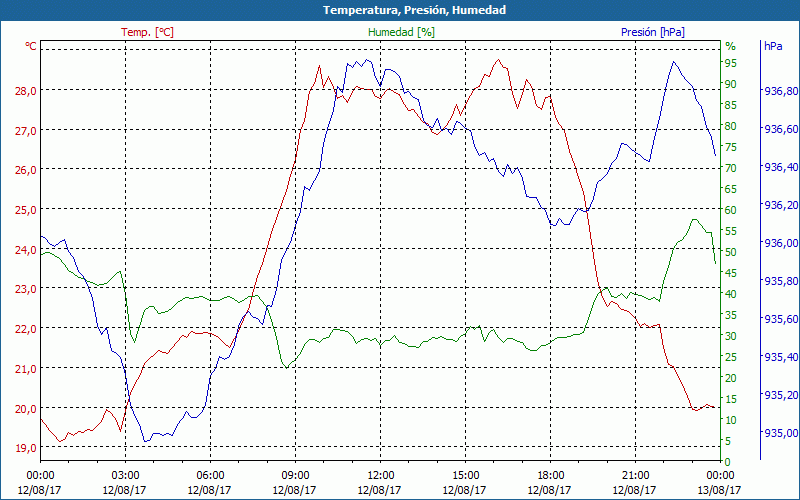Click the 55 humidity axis value
This screenshot has width=800, height=500.
pyautogui.click(x=731, y=231)
